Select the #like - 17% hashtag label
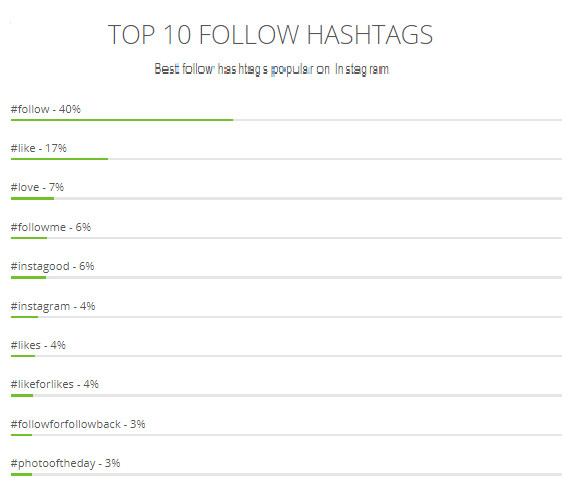572x494 pixels. click(39, 148)
